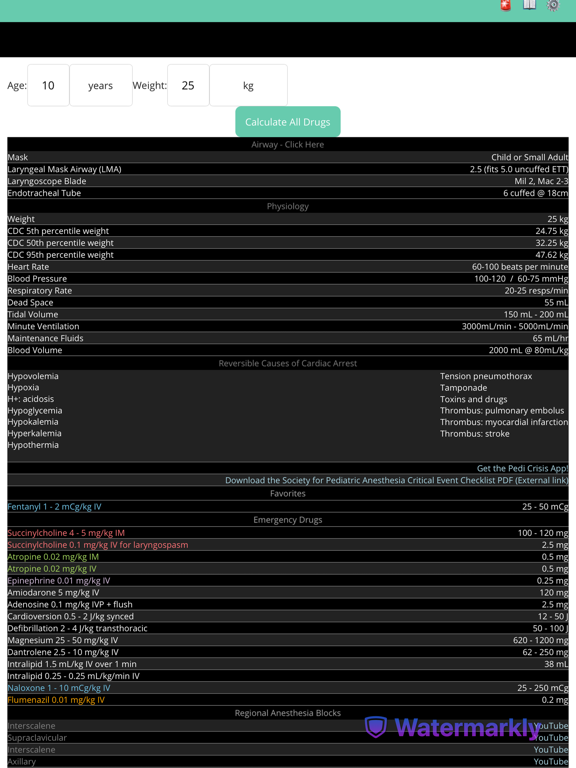This screenshot has width=576, height=768.
Task: Click the Weight value field showing 25
Action: pos(188,85)
